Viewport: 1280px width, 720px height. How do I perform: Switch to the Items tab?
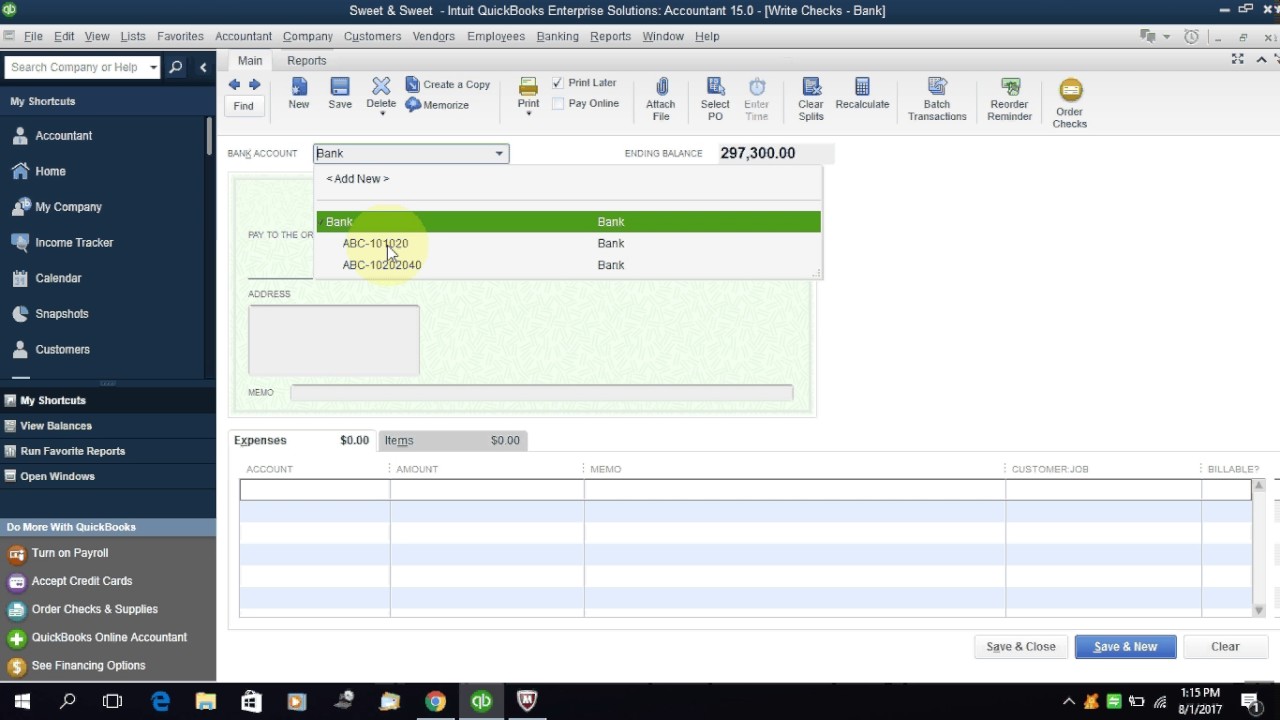pyautogui.click(x=452, y=440)
